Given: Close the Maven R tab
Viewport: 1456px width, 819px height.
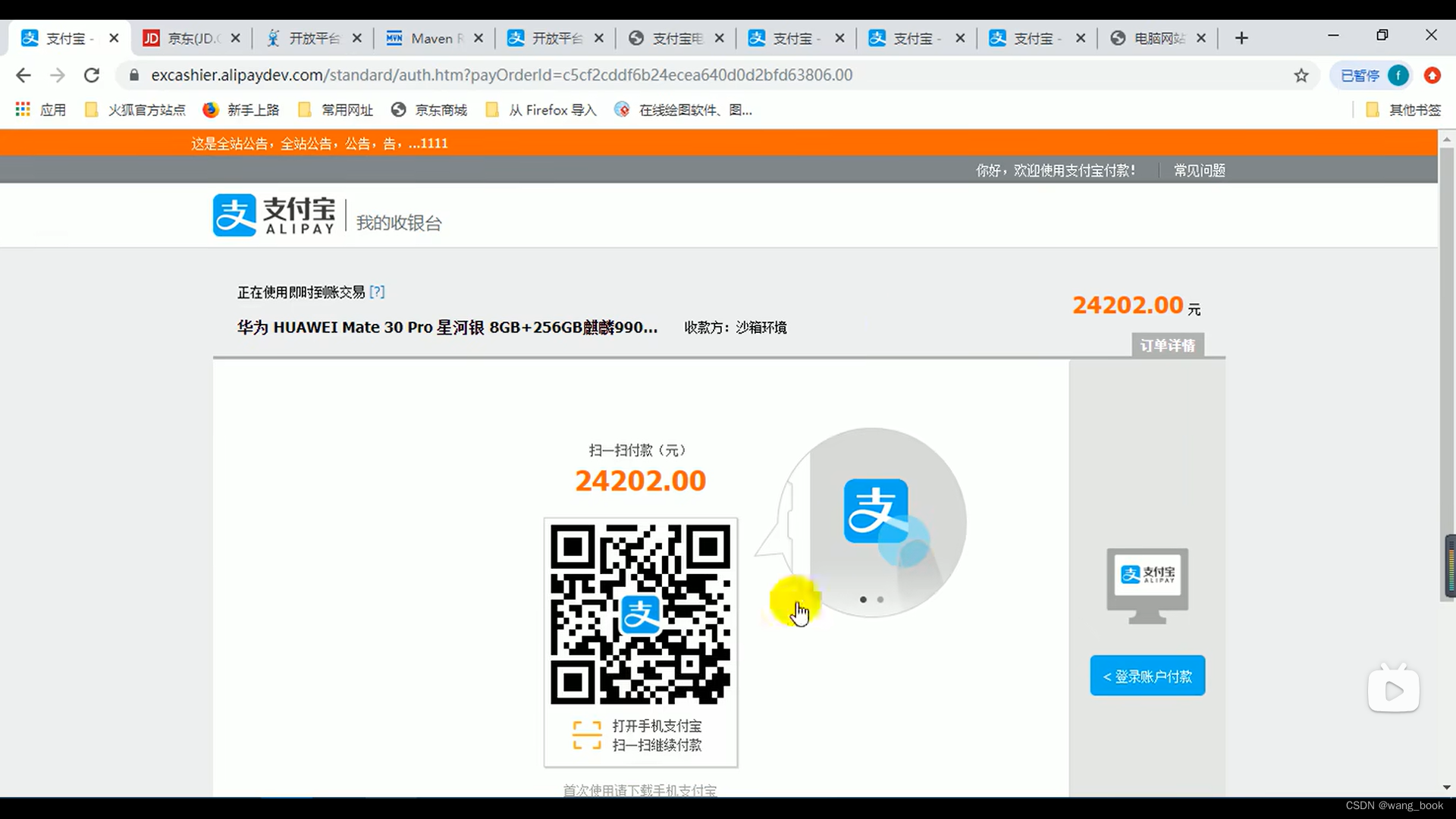Looking at the screenshot, I should coord(479,38).
